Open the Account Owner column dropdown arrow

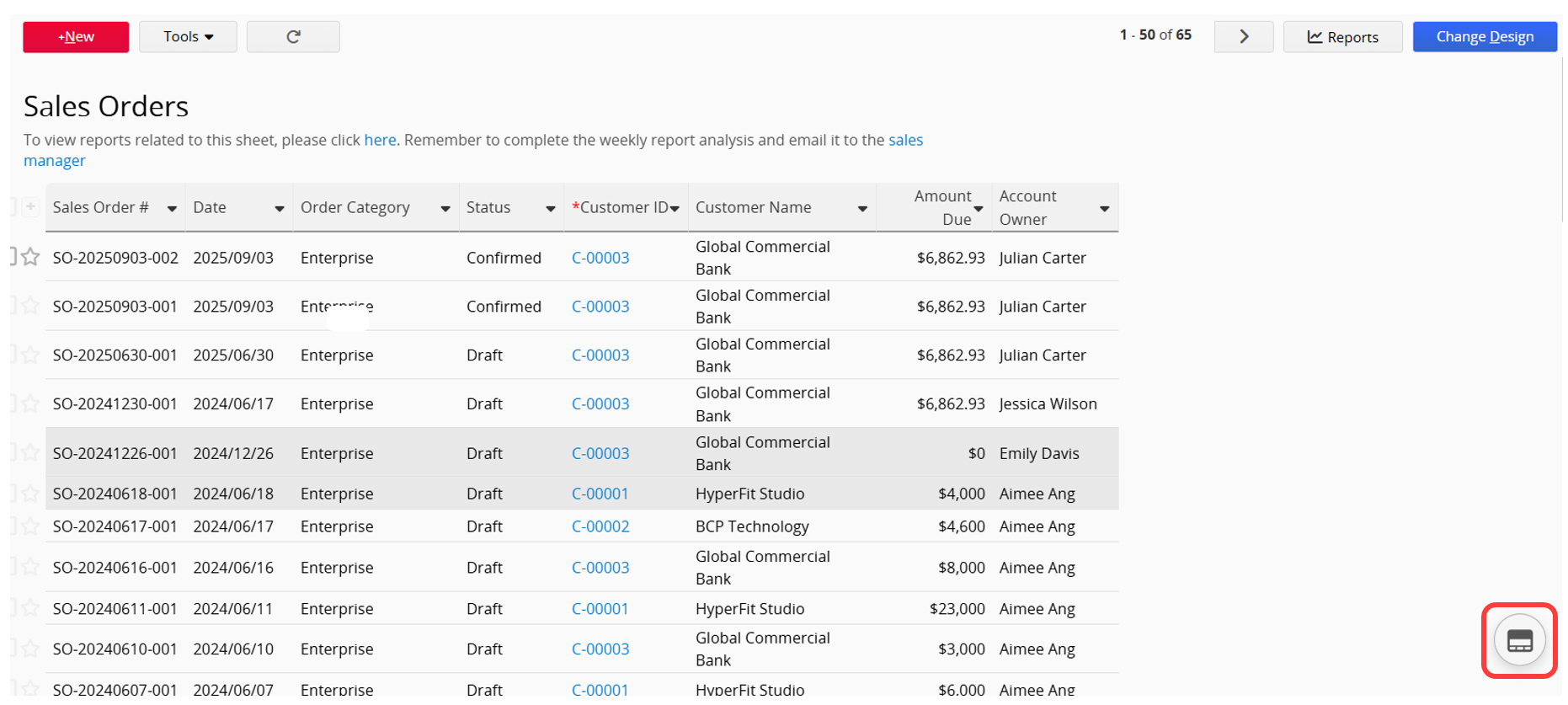1104,209
